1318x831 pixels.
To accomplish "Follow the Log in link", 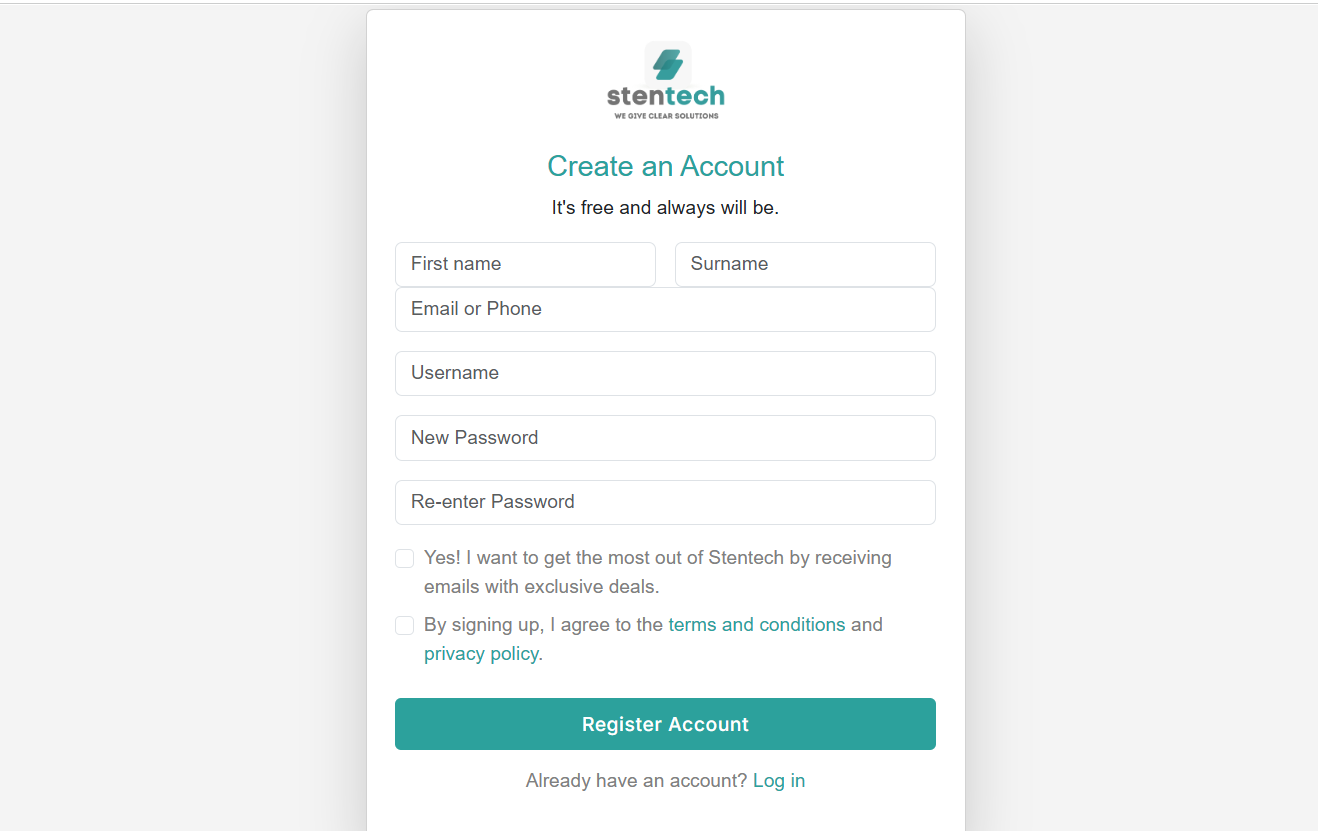I will pos(779,781).
